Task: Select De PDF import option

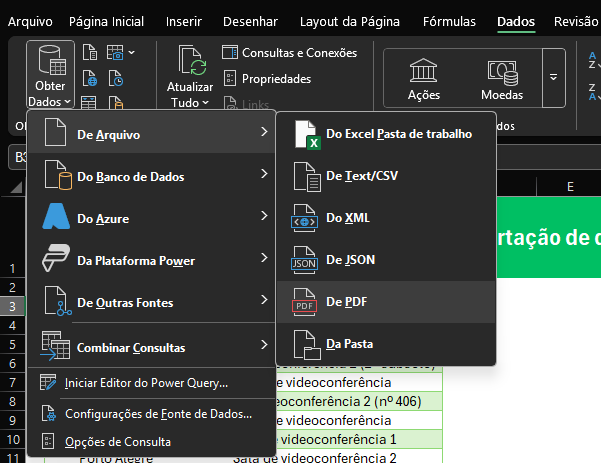Action: click(x=386, y=302)
